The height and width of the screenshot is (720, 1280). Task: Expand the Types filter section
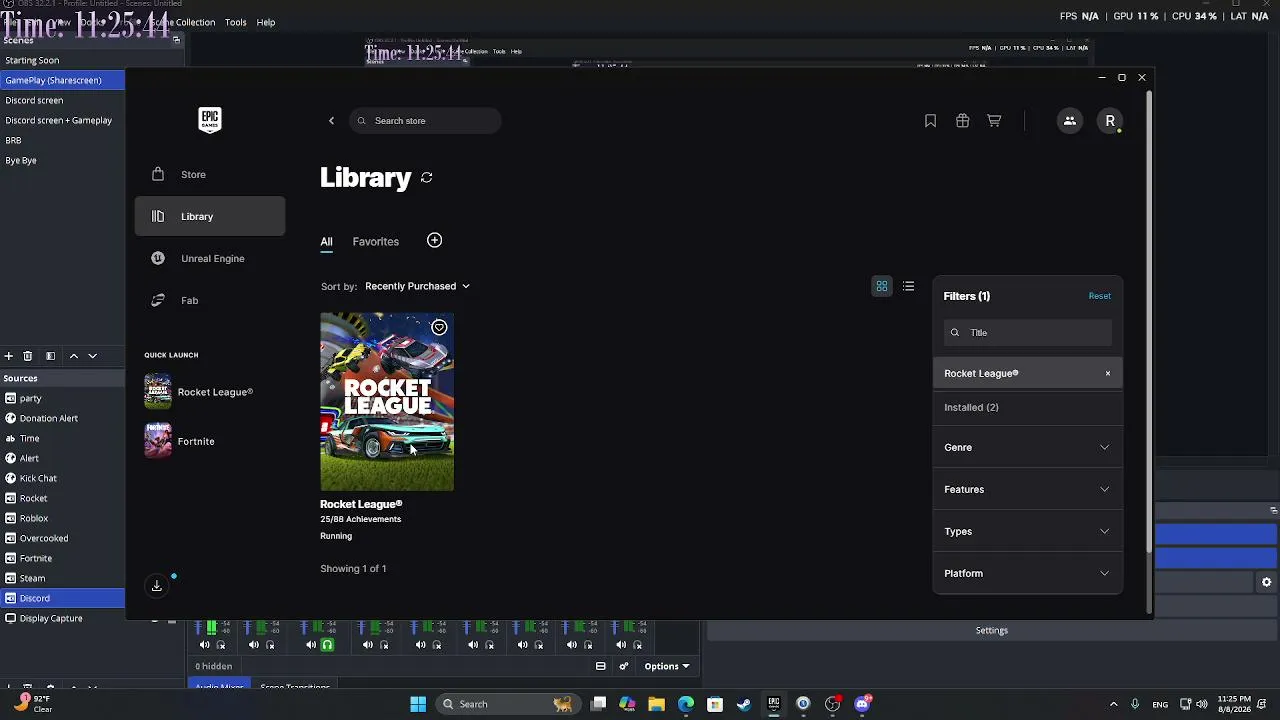point(1028,532)
